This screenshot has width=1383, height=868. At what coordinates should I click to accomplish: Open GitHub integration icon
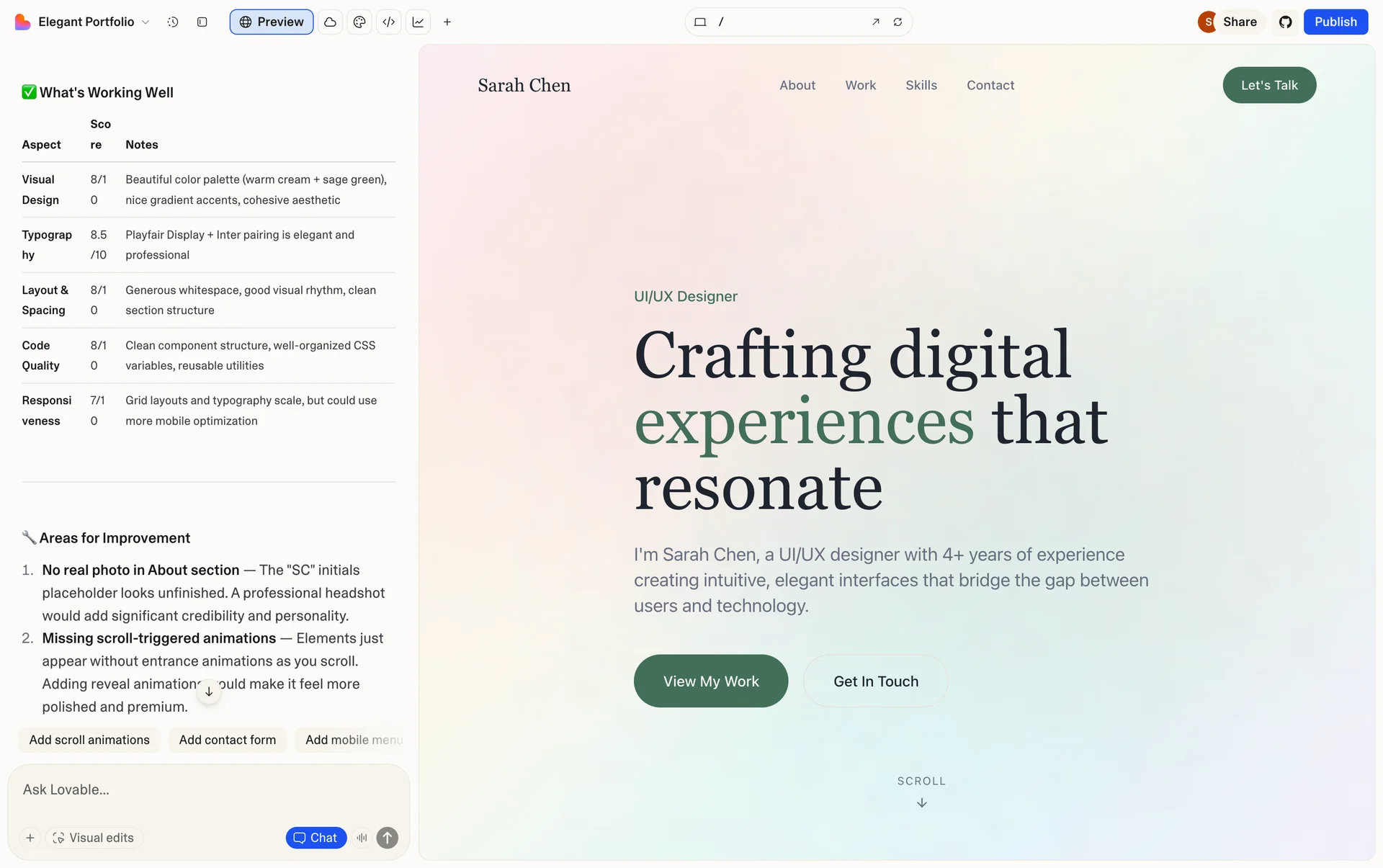pyautogui.click(x=1286, y=22)
